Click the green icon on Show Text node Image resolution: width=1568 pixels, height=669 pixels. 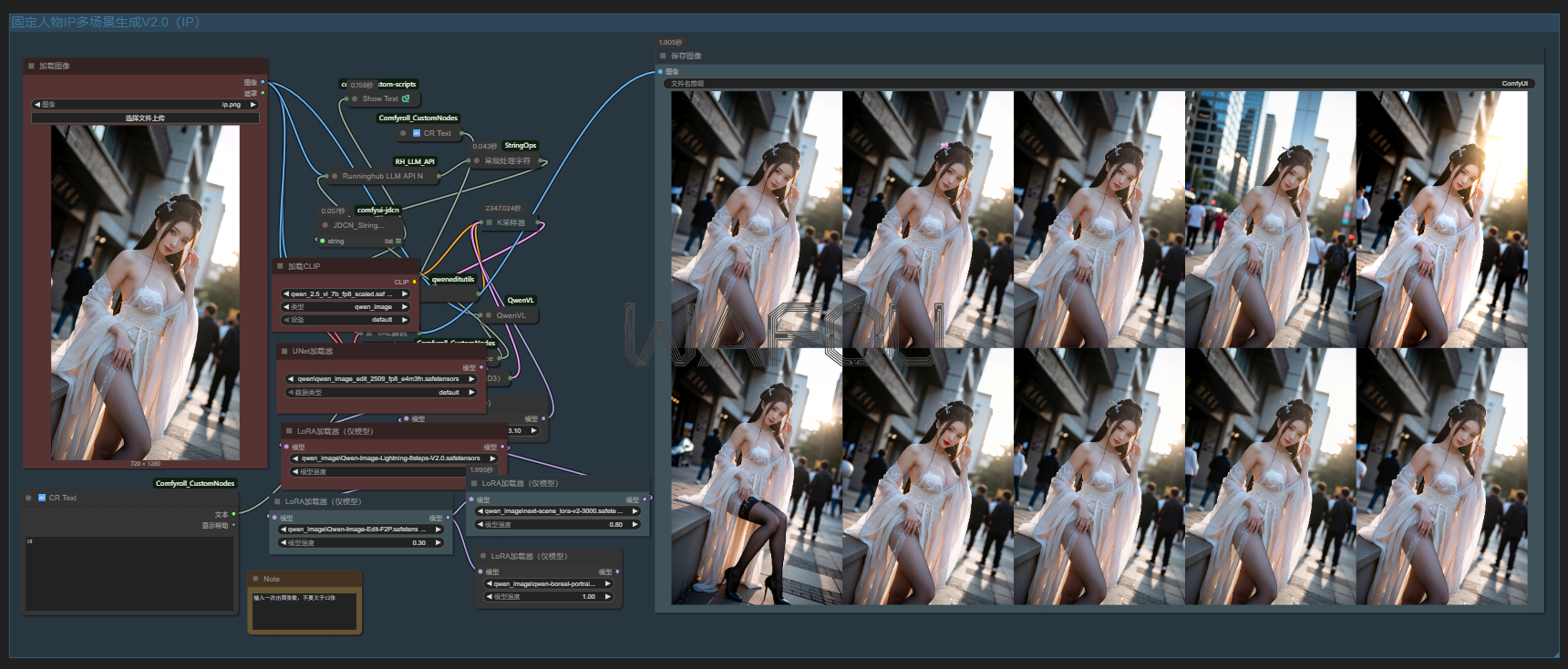click(x=406, y=98)
